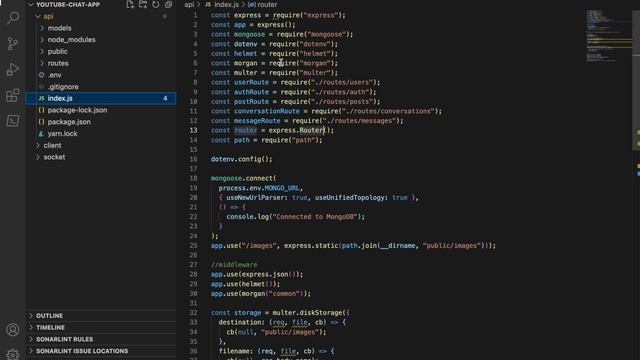Expand the client folder
640x360 pixels.
[x=38, y=145]
